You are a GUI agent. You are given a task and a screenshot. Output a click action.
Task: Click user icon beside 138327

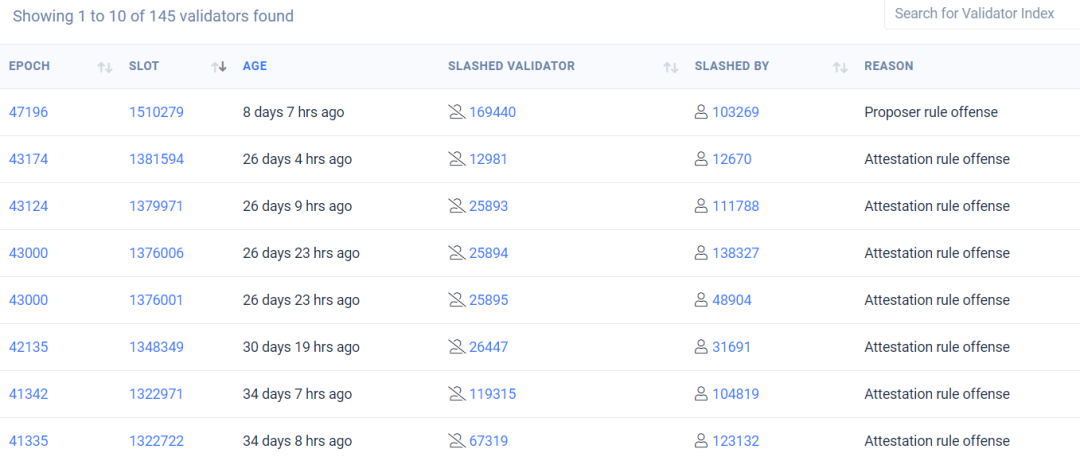701,253
